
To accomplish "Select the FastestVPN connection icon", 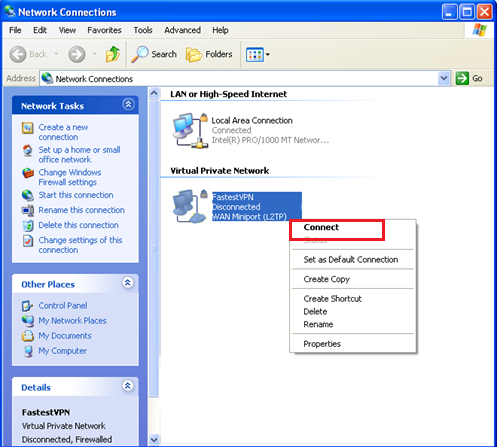I will [190, 206].
